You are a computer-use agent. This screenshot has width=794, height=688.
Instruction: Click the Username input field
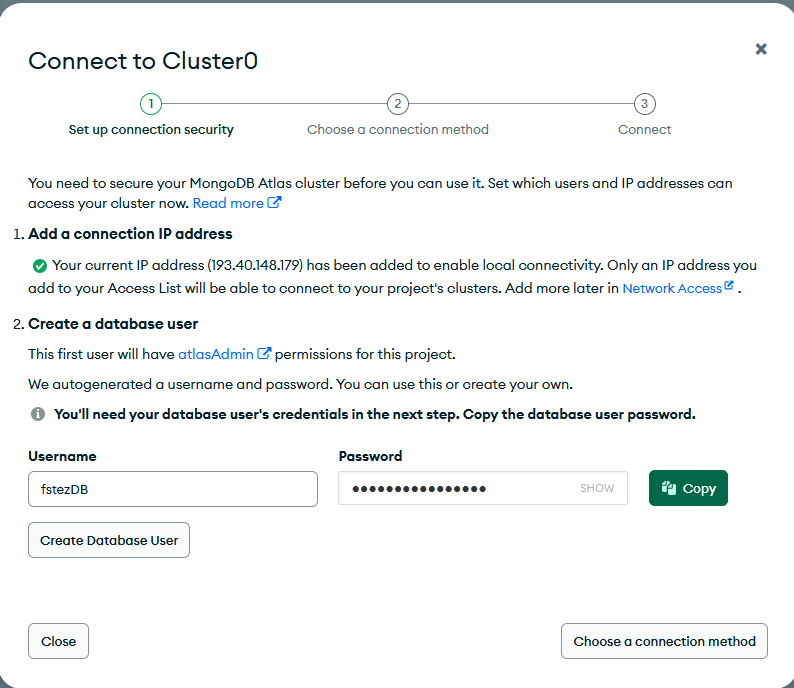173,489
